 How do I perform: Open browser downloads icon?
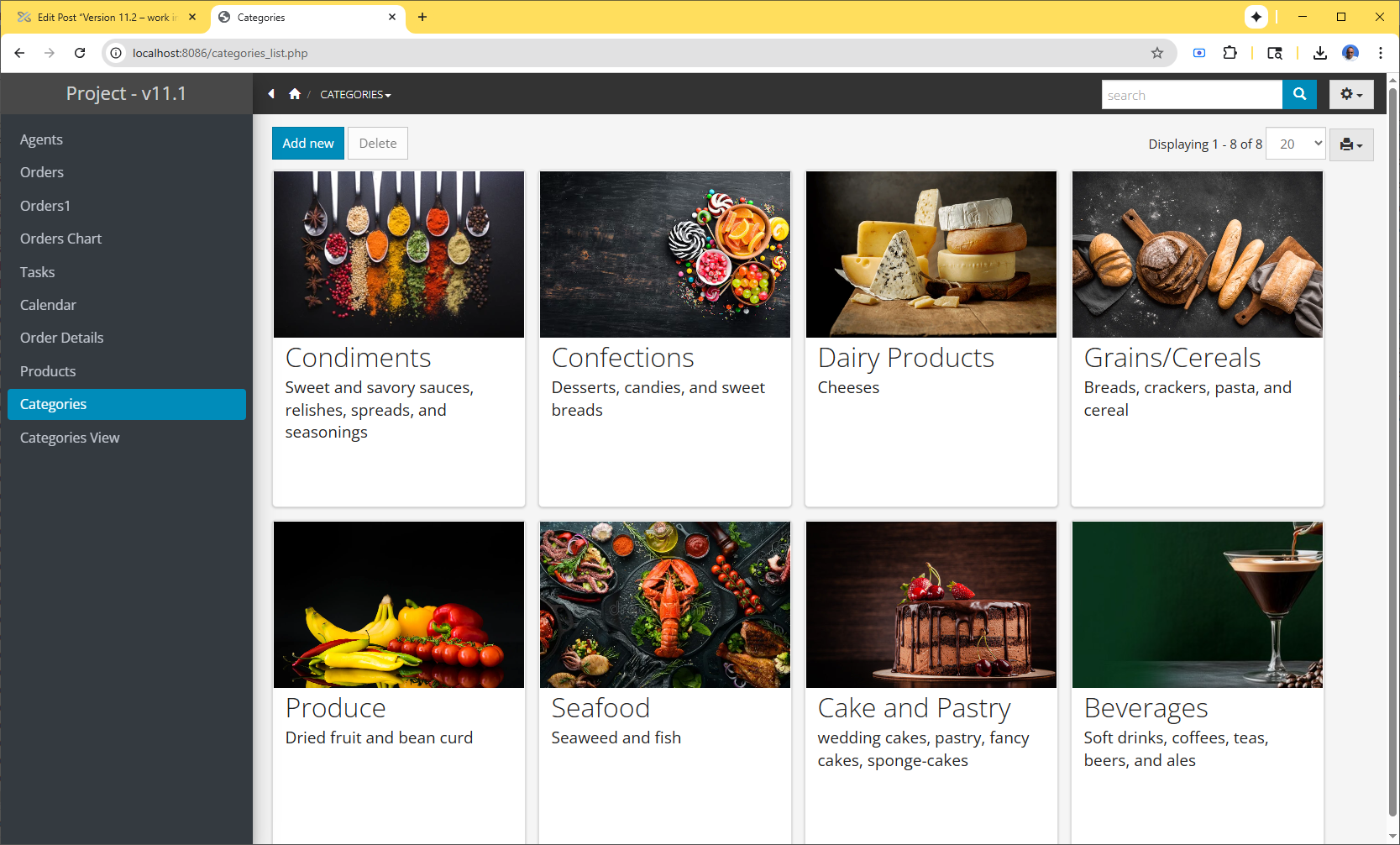[1319, 53]
